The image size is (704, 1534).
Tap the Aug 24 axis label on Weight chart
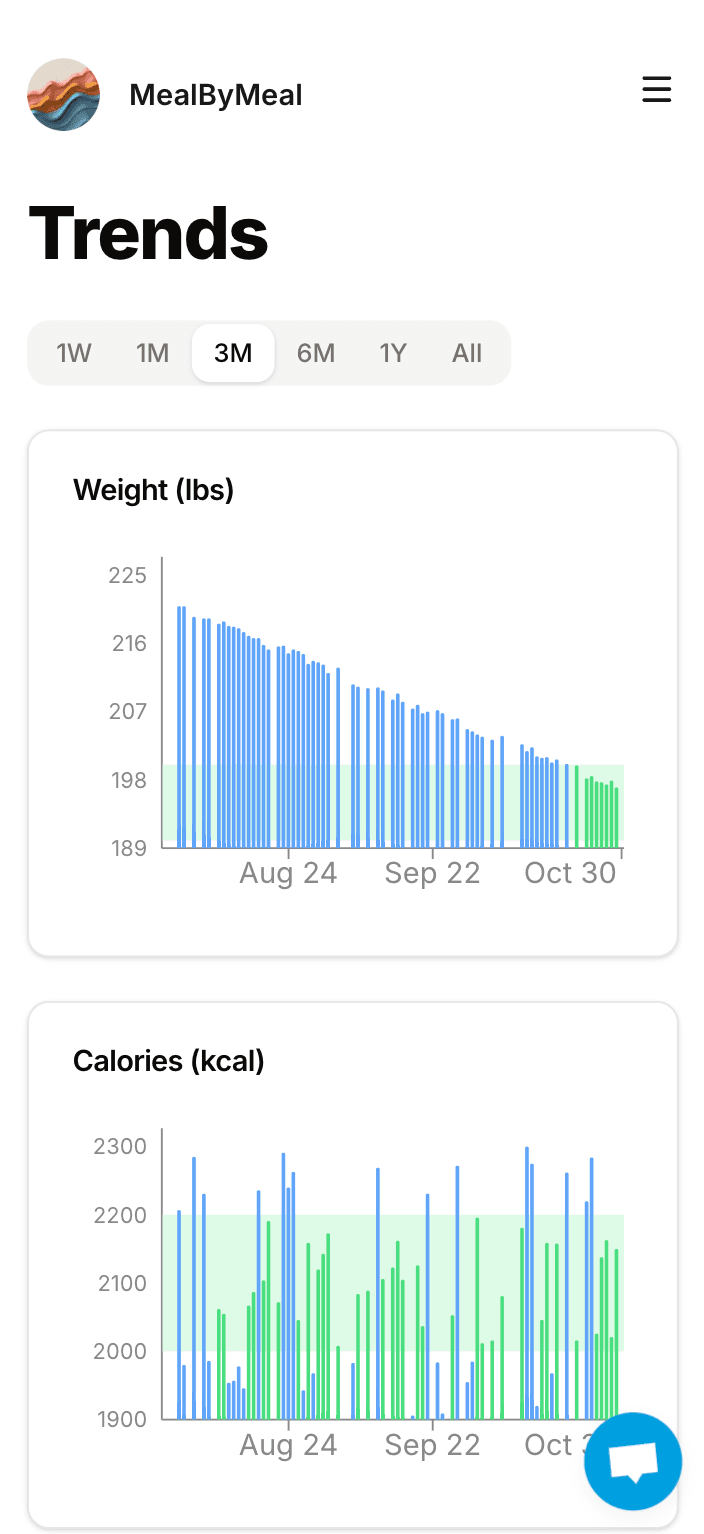pos(288,872)
